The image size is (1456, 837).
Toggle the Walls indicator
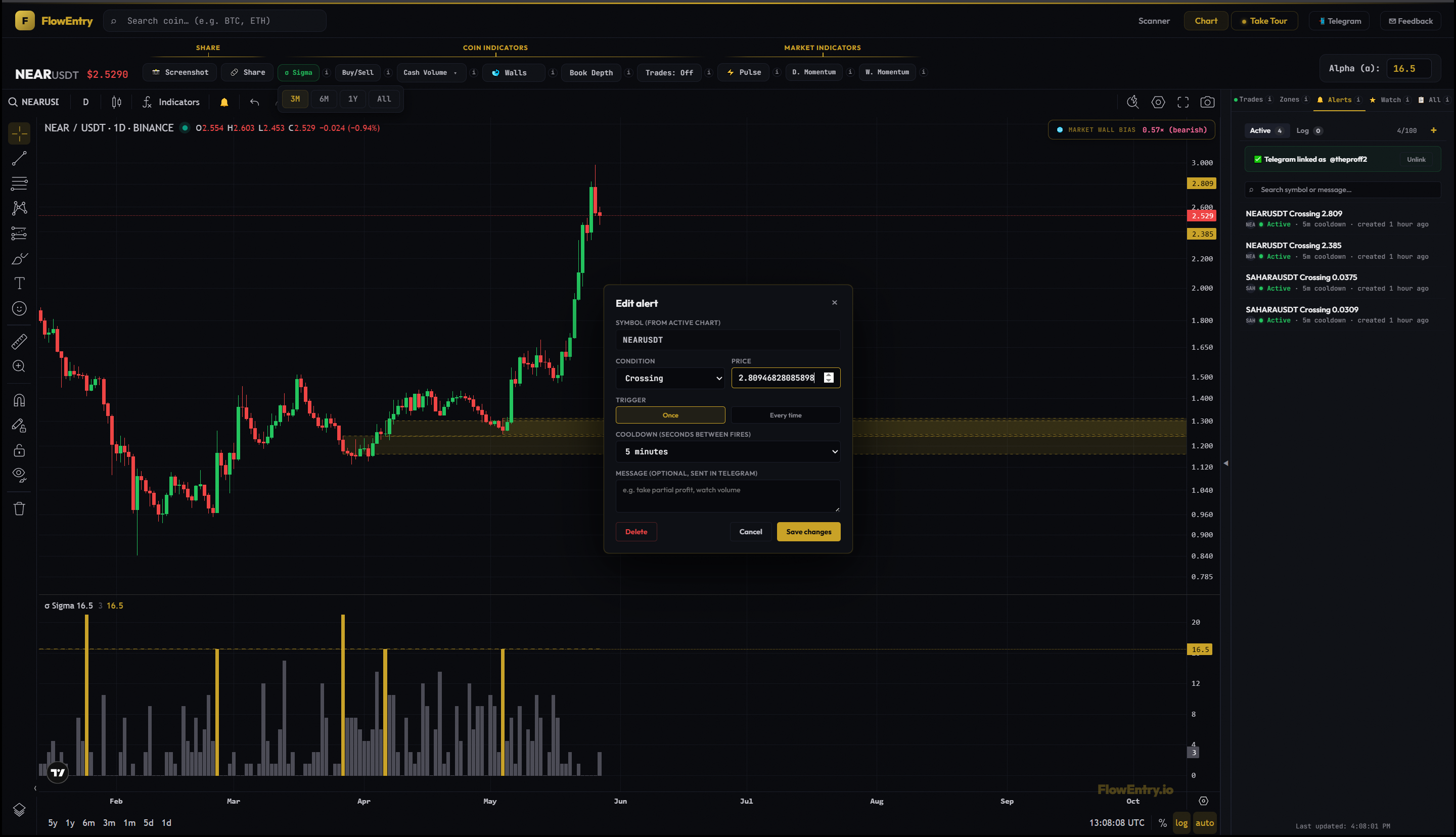514,72
